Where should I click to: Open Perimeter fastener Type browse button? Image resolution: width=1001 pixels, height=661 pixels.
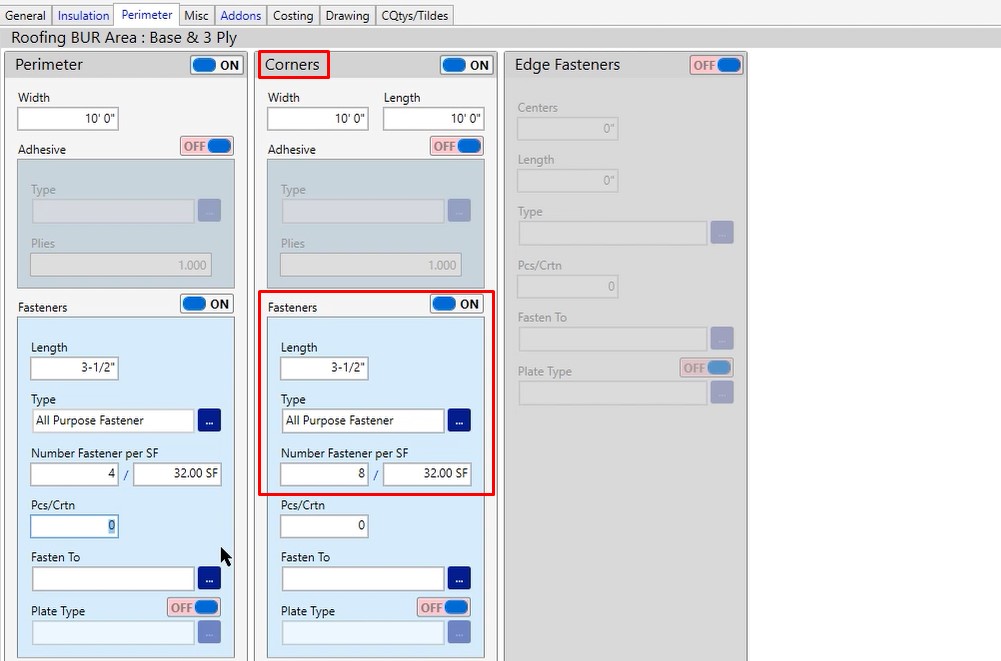coord(209,420)
